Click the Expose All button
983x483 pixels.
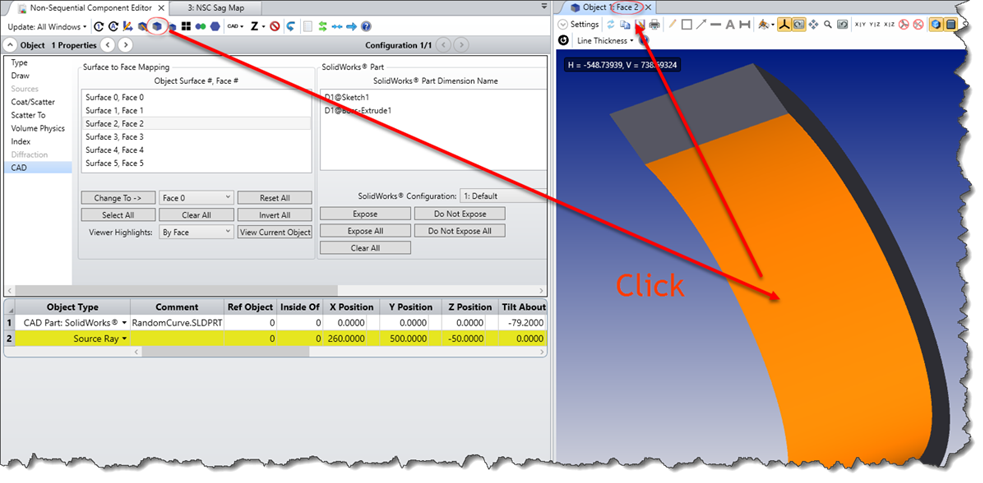[x=364, y=231]
